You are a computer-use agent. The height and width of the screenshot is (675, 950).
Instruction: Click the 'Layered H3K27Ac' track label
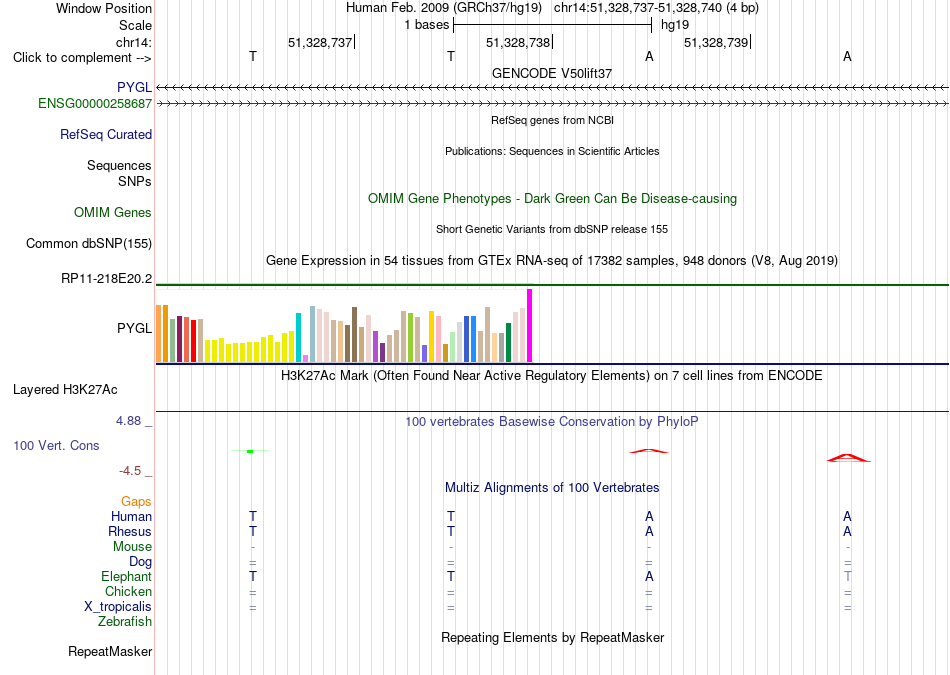(65, 390)
